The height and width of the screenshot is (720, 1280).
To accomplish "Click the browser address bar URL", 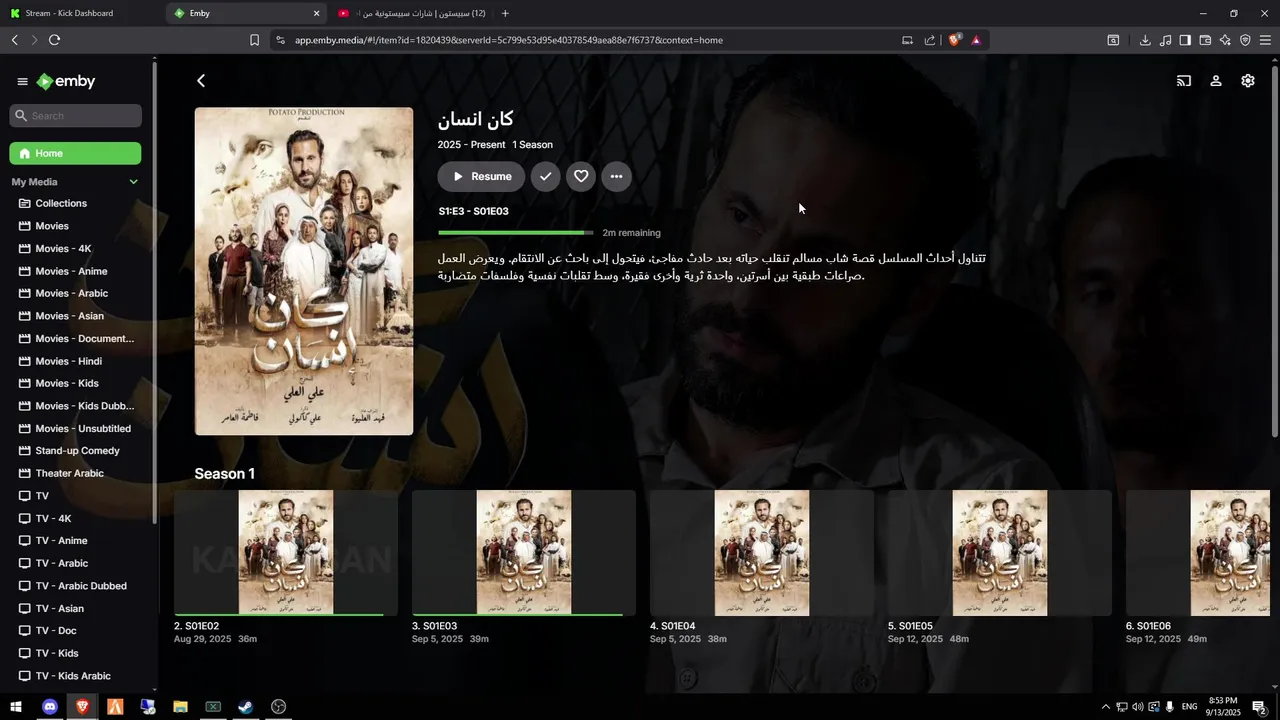I will click(509, 40).
